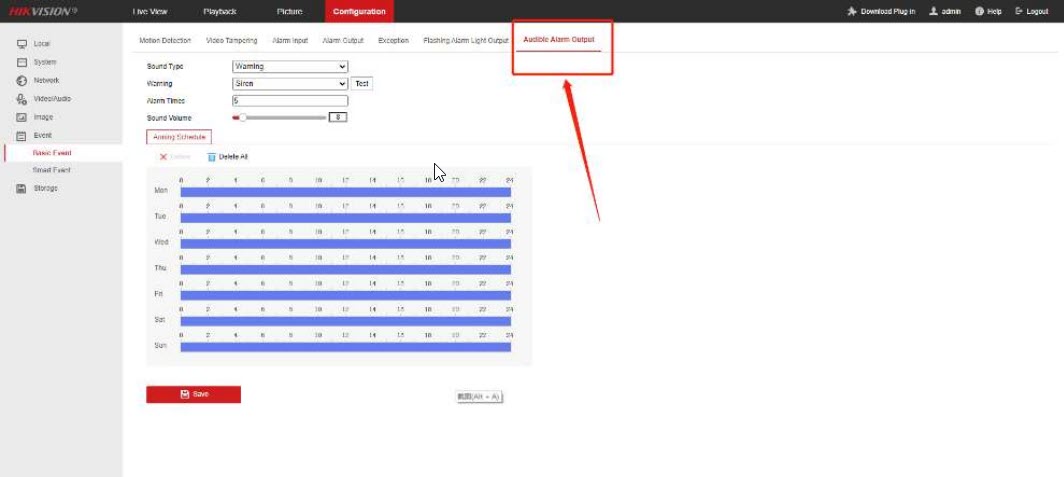Screen dimensions: 1064x477
Task: Open the Sound Type dropdown
Action: [x=289, y=66]
